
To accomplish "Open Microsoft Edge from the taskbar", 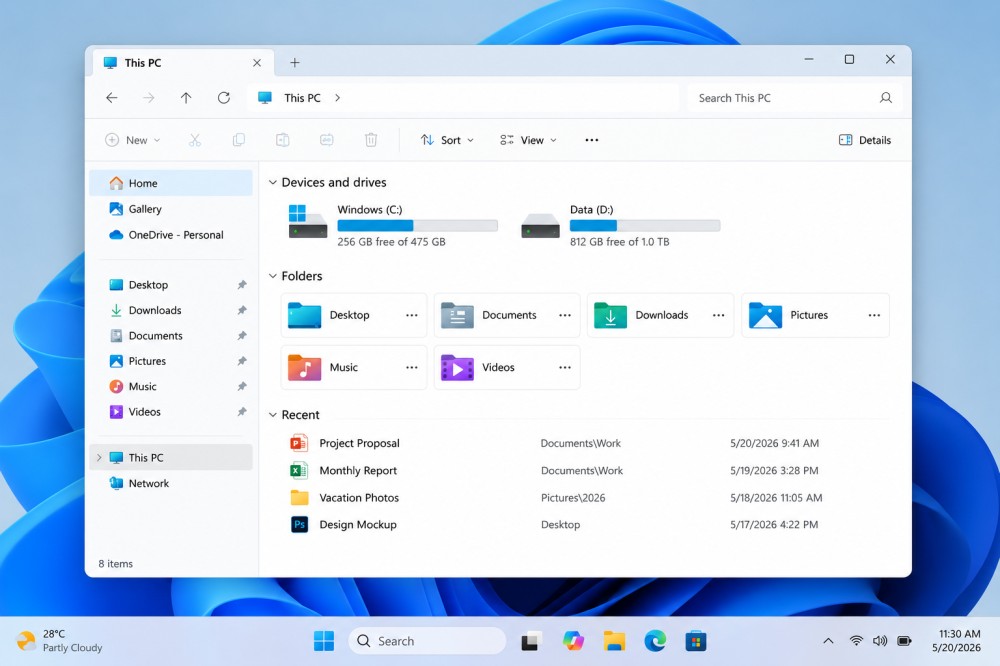I will coord(655,641).
